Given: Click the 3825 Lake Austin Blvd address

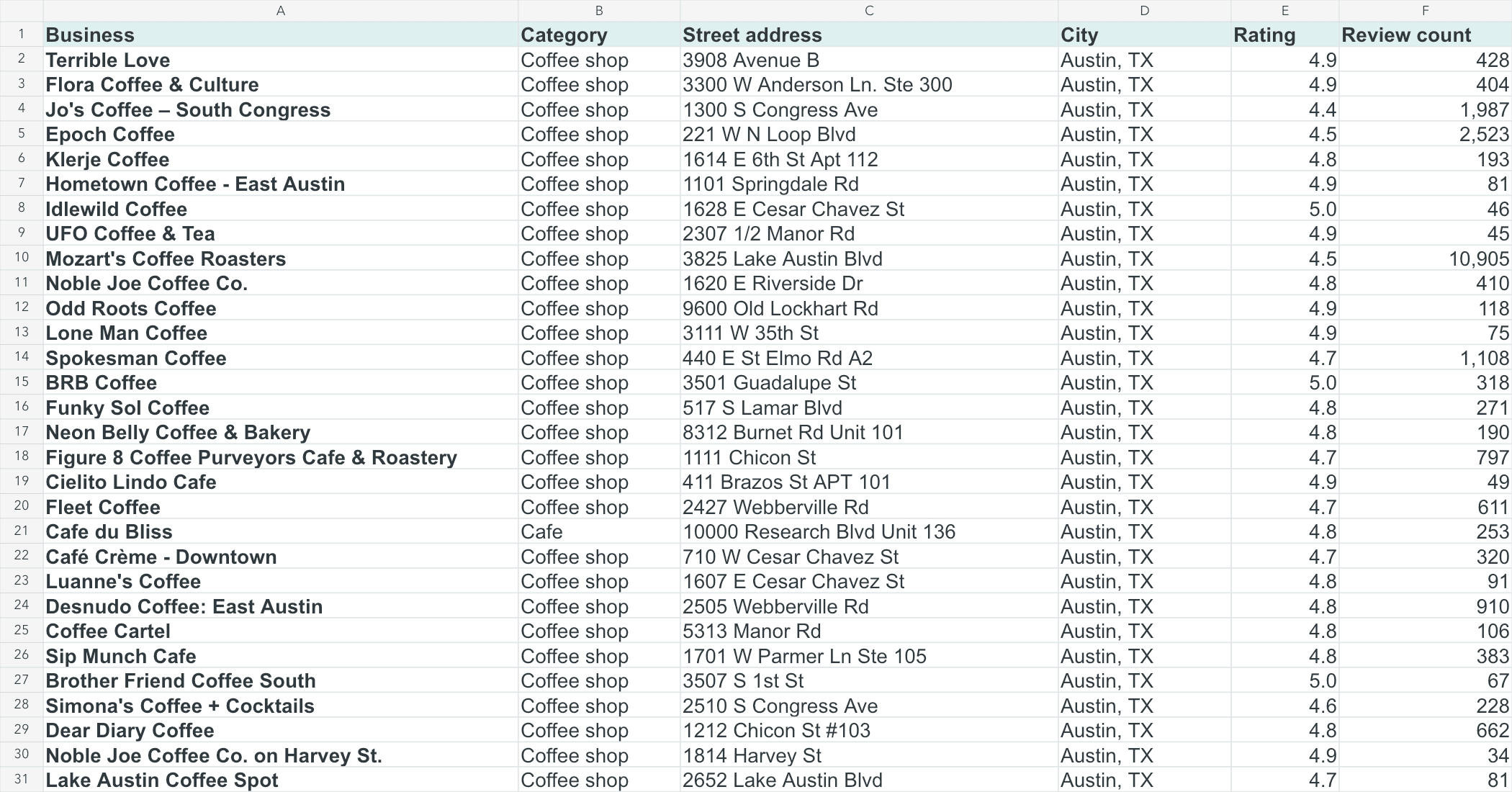Looking at the screenshot, I should 869,258.
